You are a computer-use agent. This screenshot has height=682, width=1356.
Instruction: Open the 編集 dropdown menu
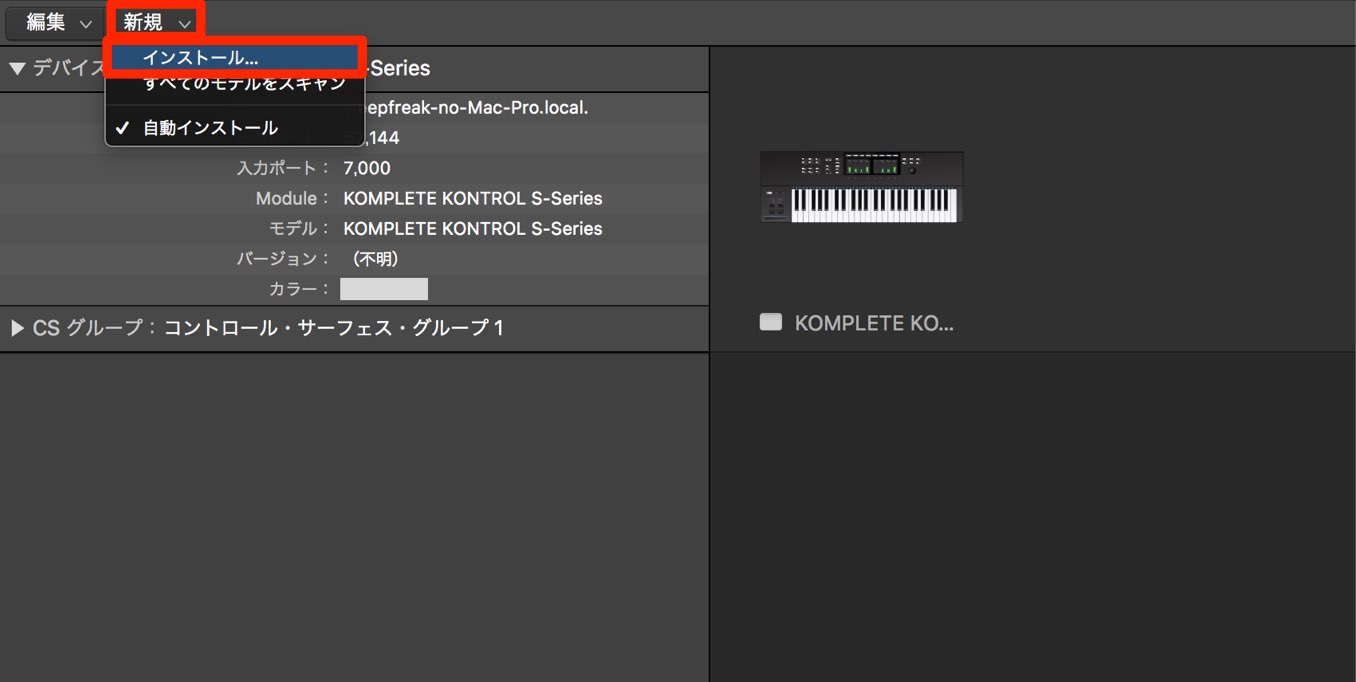pos(58,22)
